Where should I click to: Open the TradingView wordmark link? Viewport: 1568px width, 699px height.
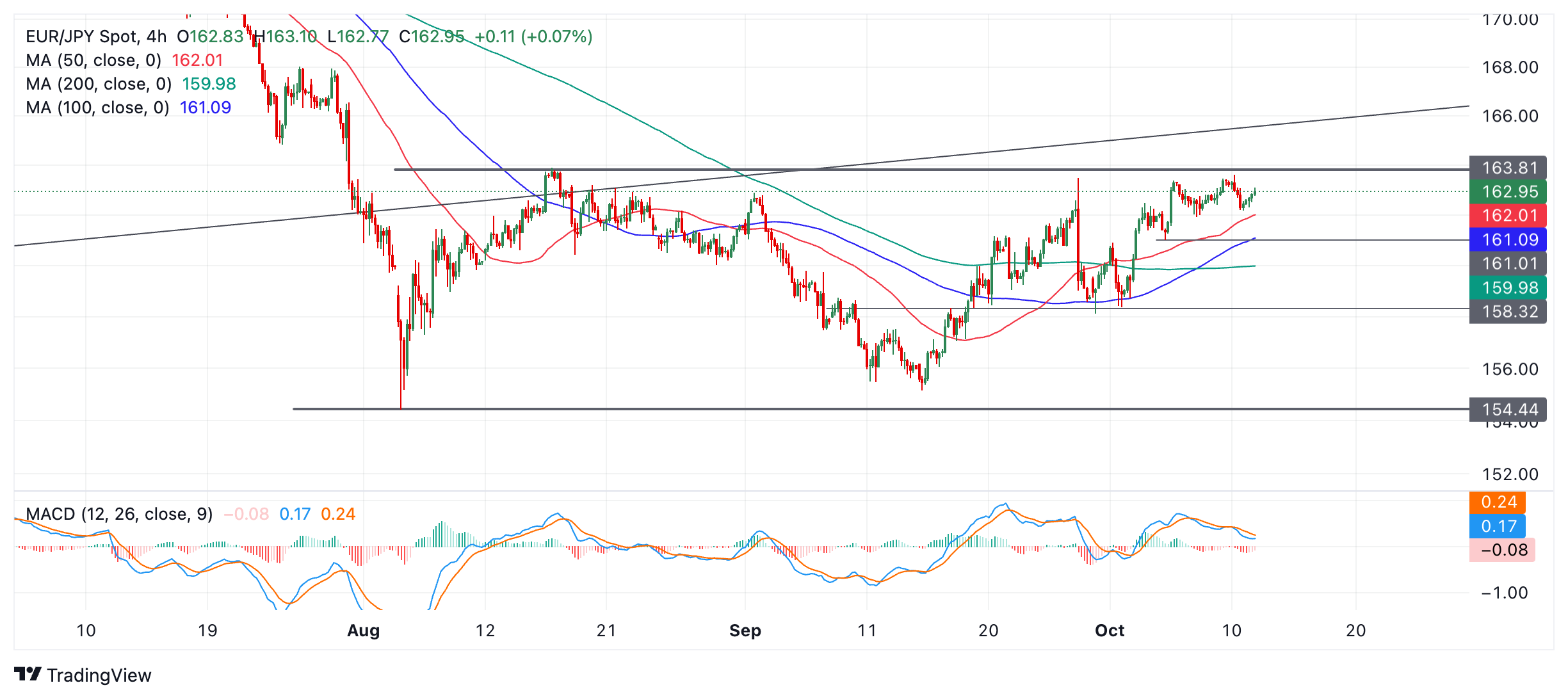[x=99, y=675]
